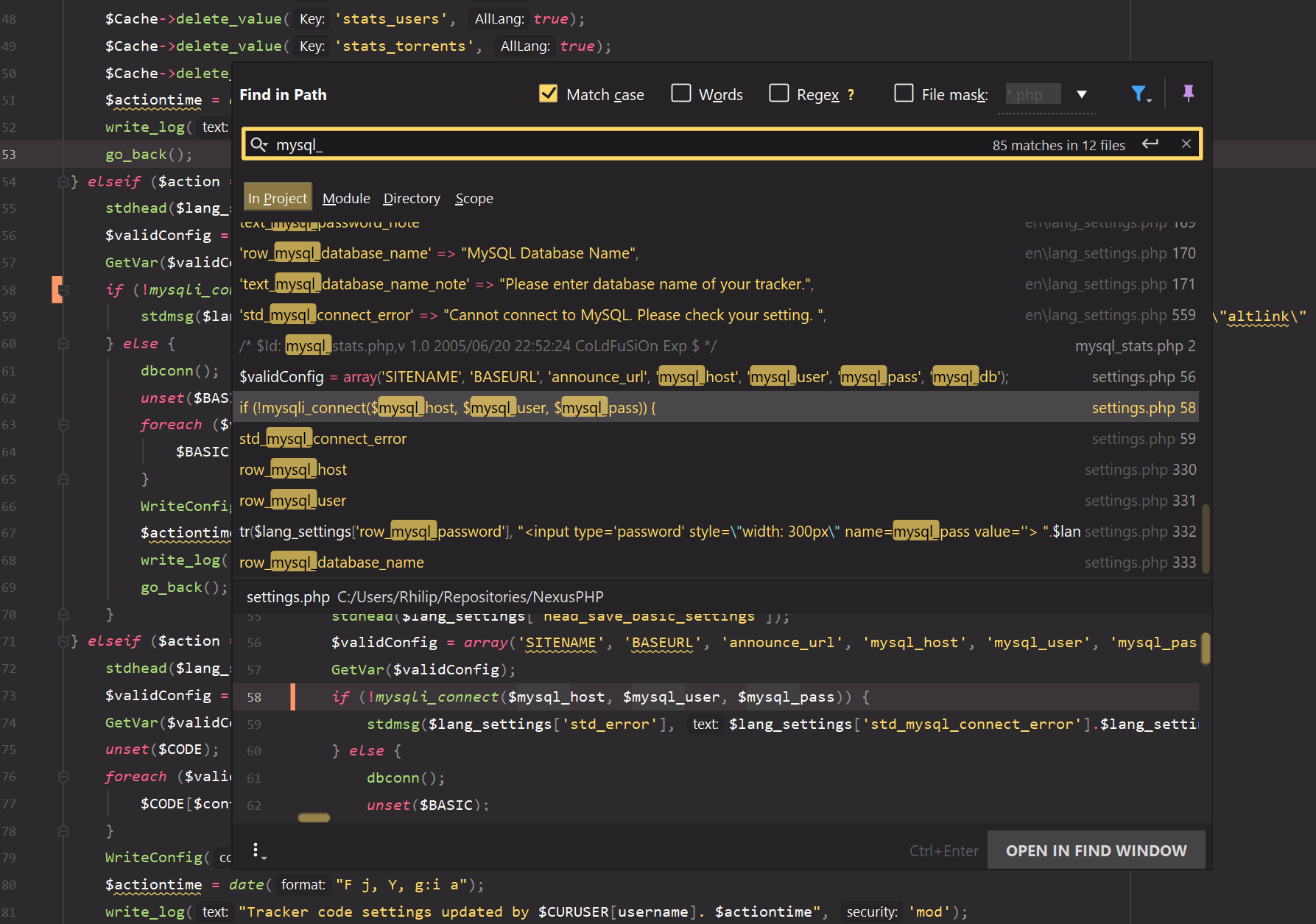Select the In Project tab

278,198
